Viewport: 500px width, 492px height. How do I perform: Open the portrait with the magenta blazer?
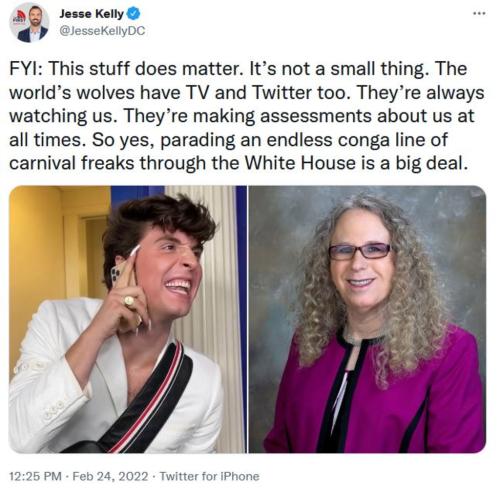[x=367, y=319]
